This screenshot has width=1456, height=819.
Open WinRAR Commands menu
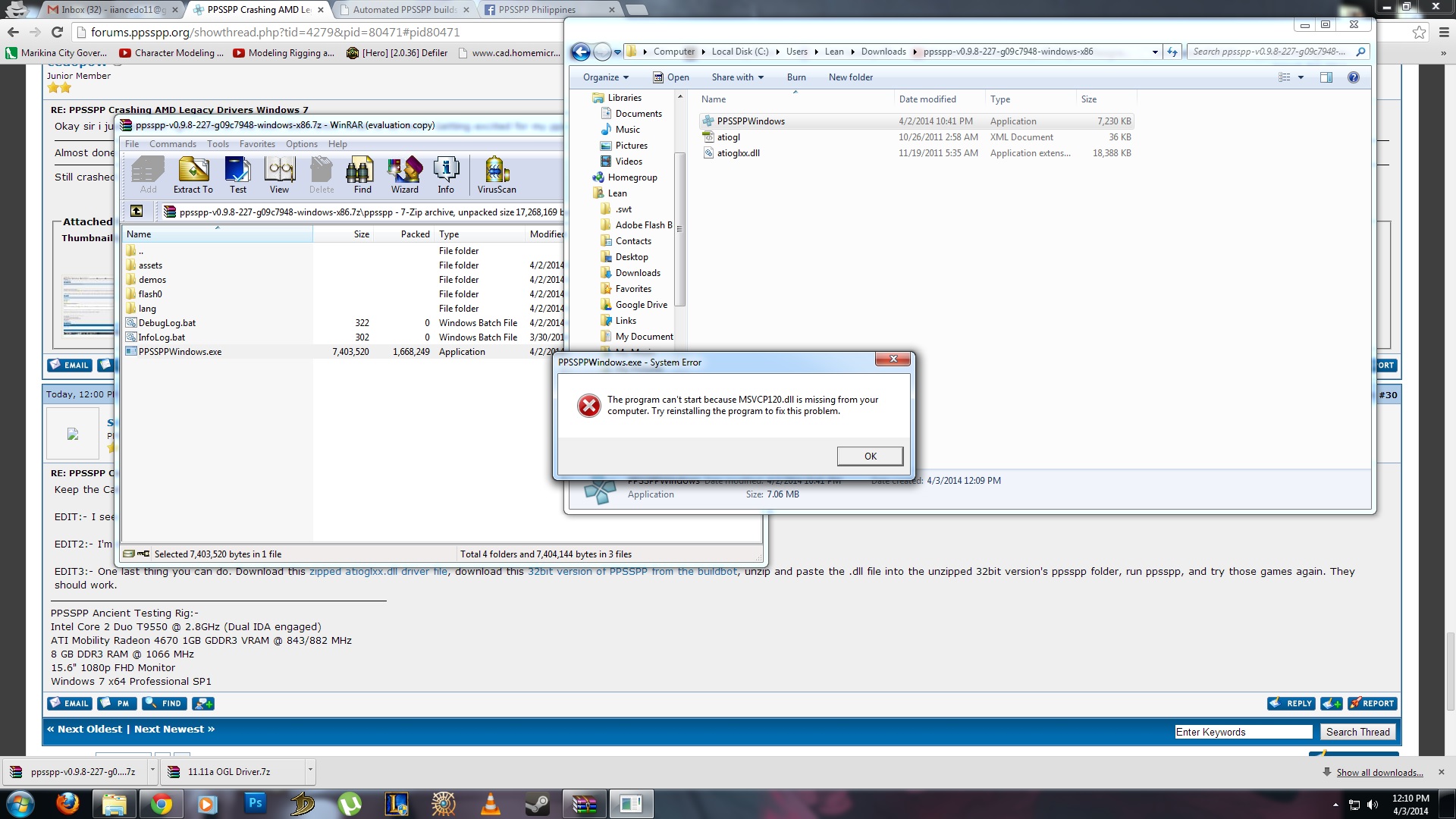172,144
